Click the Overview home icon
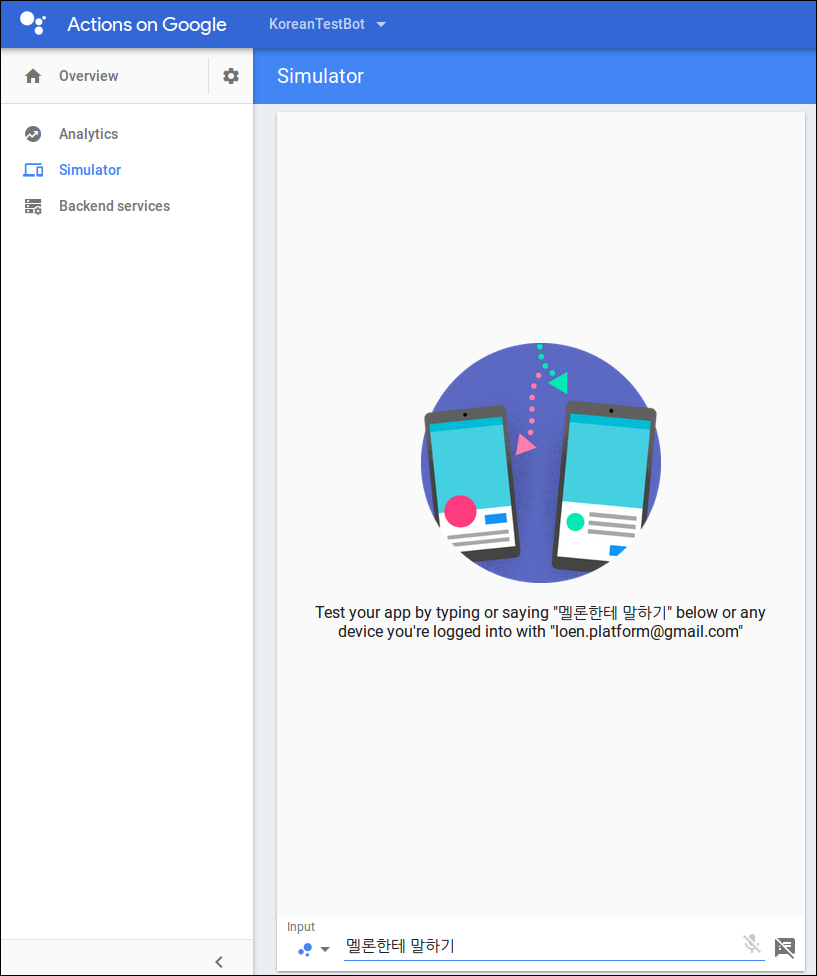 click(x=33, y=76)
